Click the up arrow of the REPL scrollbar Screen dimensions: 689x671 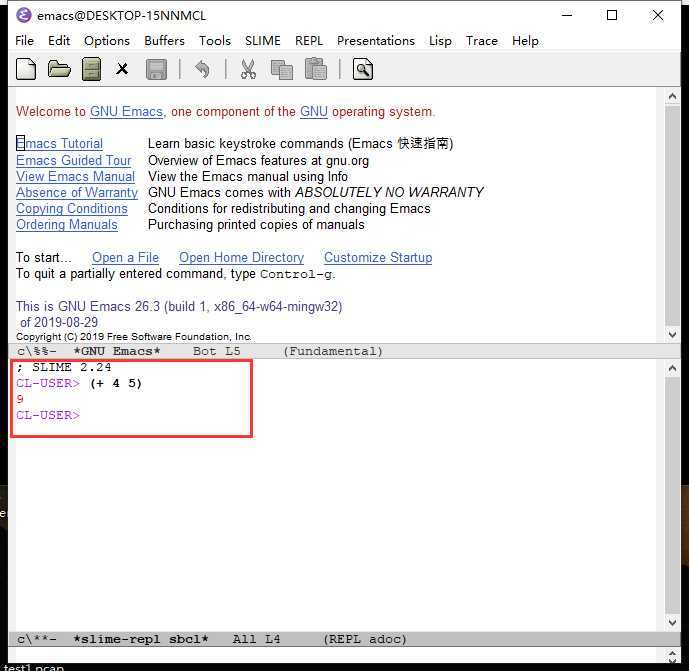click(x=672, y=369)
